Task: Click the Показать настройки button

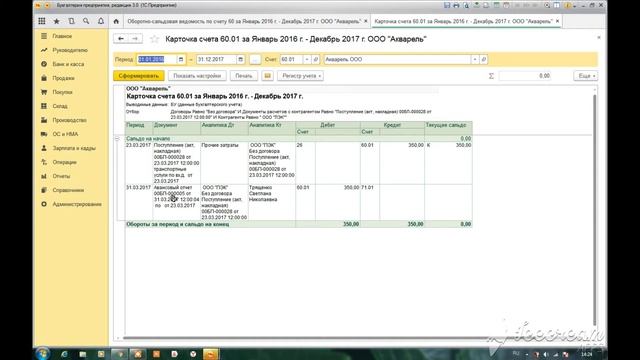Action: [x=197, y=76]
